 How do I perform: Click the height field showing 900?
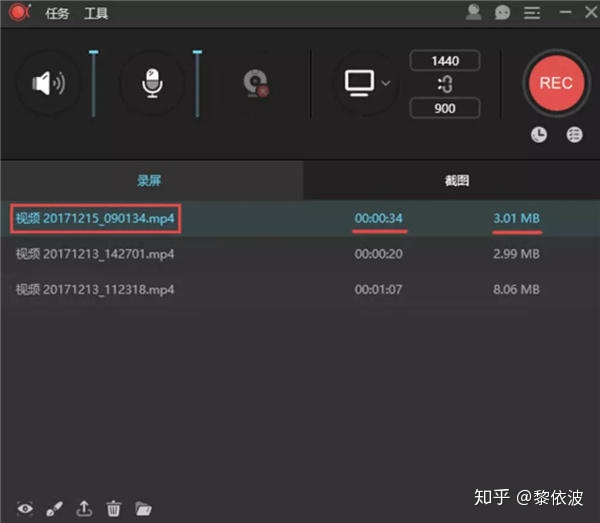(x=445, y=108)
